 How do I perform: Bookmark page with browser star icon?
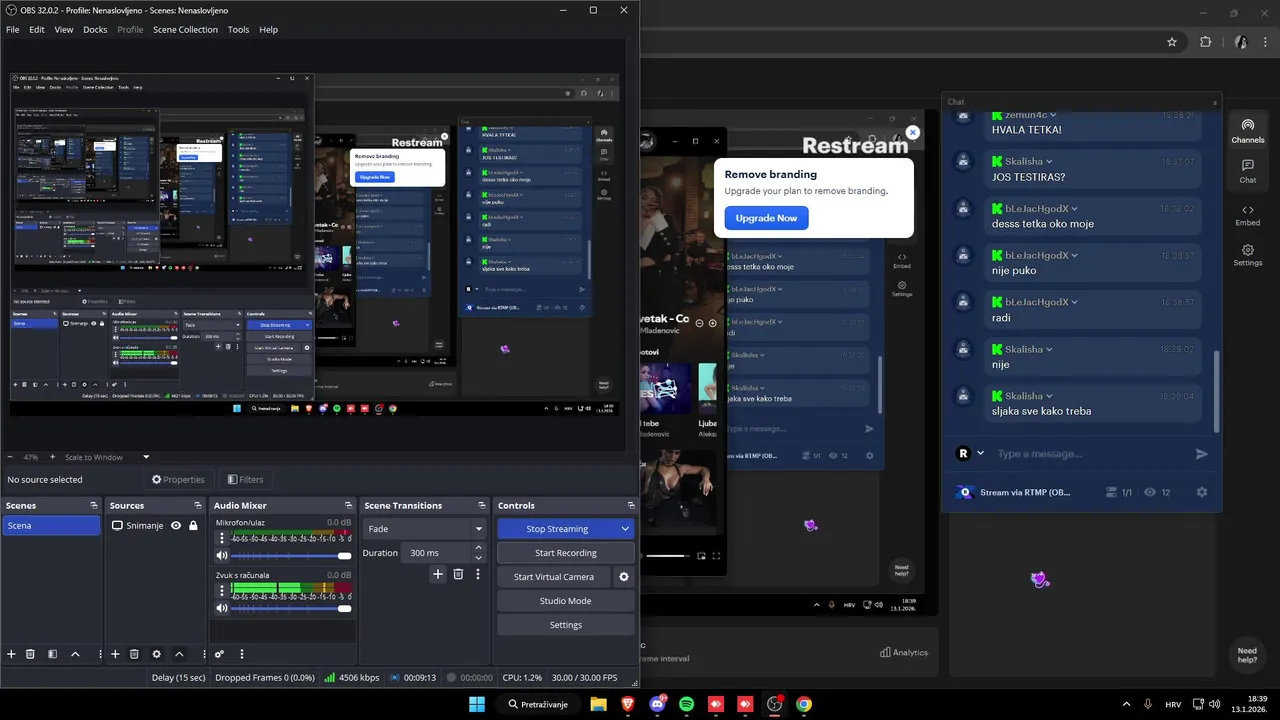(1172, 42)
